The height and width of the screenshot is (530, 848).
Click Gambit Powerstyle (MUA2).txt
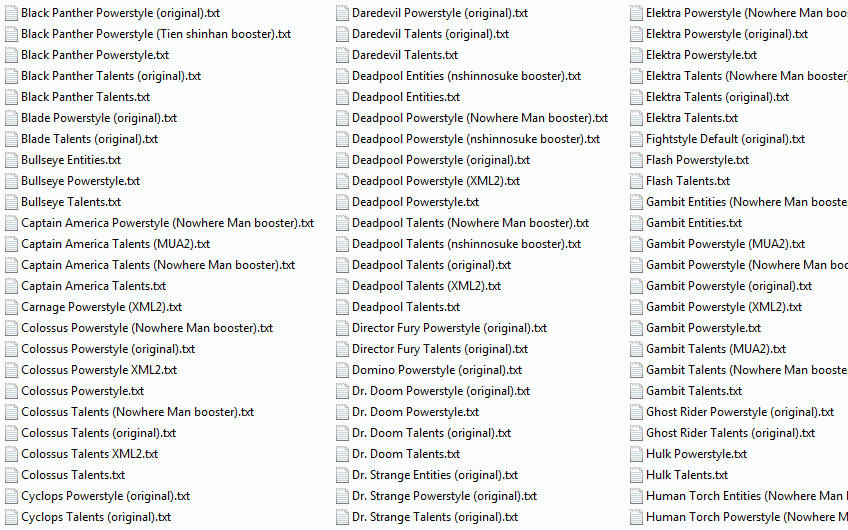click(725, 244)
